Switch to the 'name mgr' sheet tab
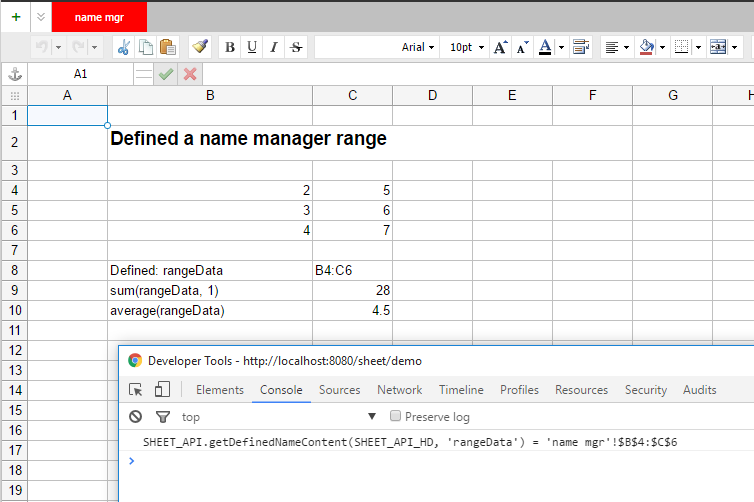The image size is (754, 502). point(99,17)
